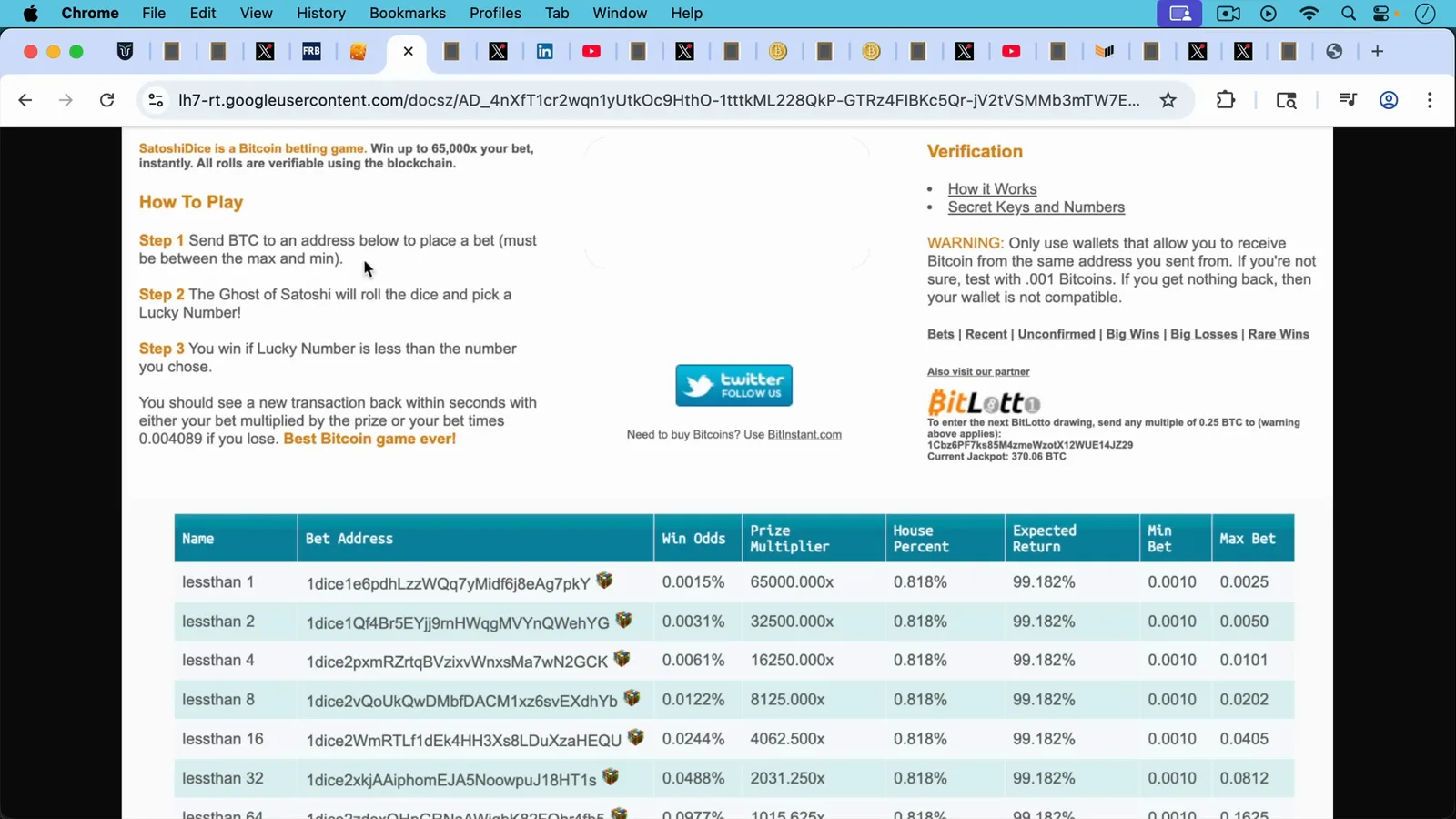
Task: Open the BitLotto partner logo
Action: pos(984,401)
